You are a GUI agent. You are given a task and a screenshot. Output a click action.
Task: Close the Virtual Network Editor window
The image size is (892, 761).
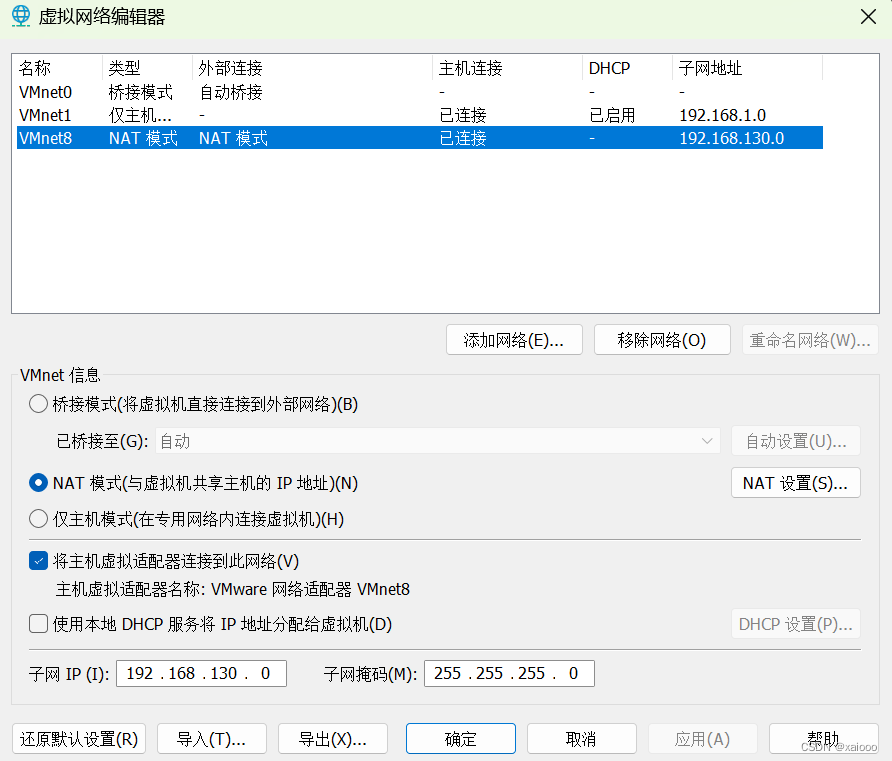coord(868,16)
